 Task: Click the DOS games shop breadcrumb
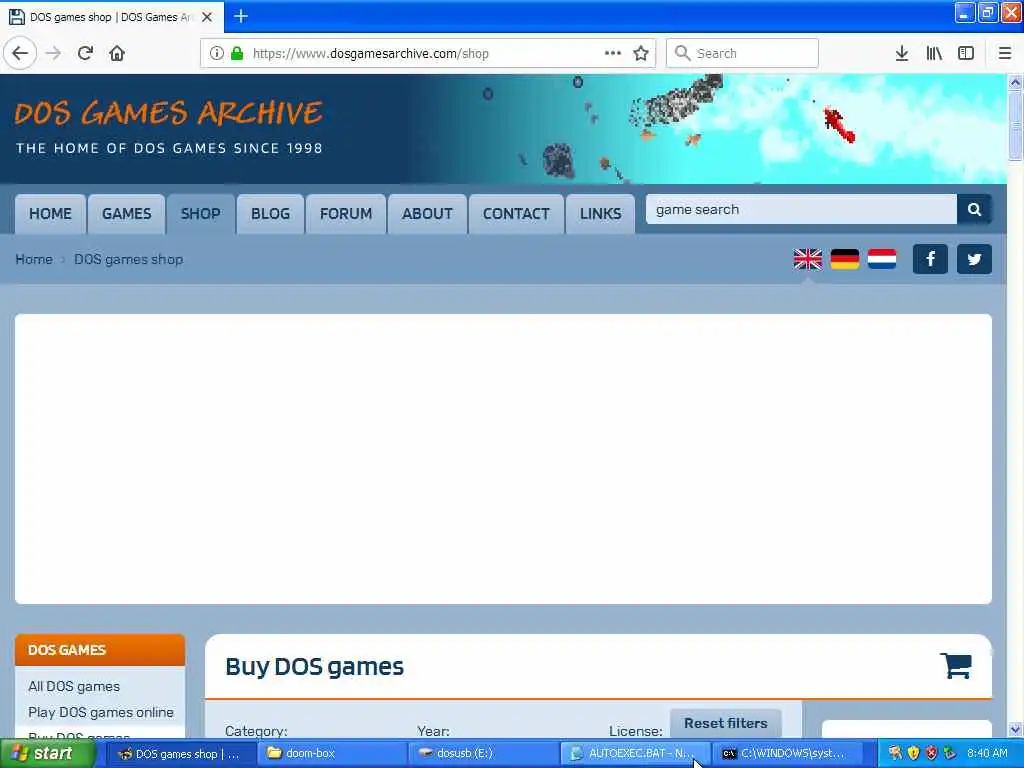point(129,259)
